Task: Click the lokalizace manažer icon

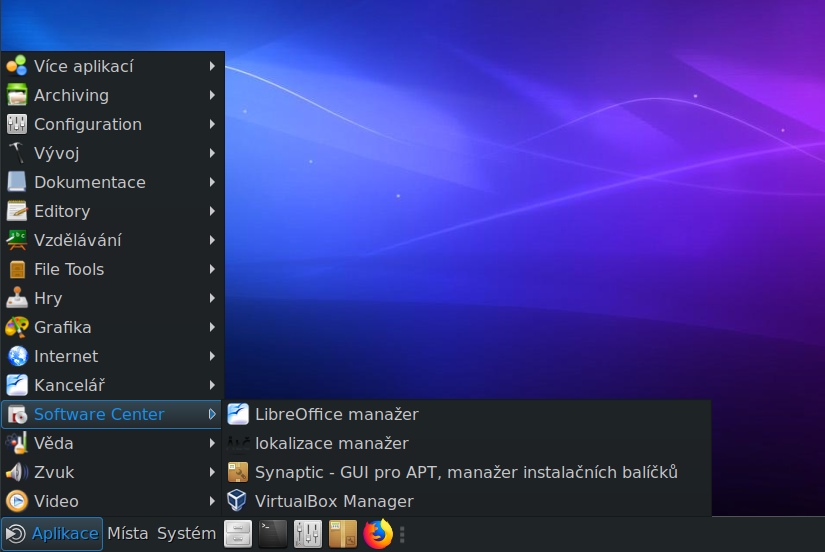Action: (x=237, y=443)
